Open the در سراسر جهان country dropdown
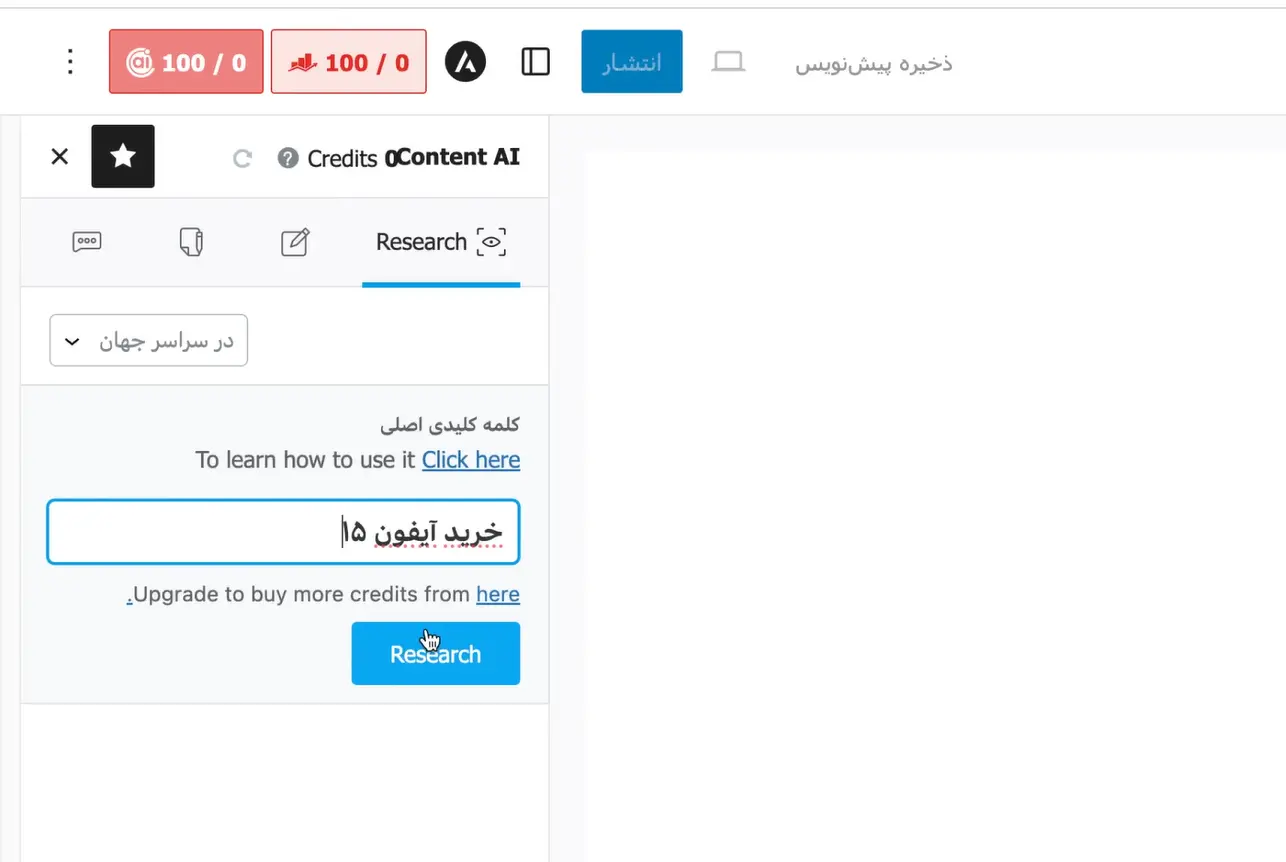This screenshot has width=1286, height=862. point(148,340)
